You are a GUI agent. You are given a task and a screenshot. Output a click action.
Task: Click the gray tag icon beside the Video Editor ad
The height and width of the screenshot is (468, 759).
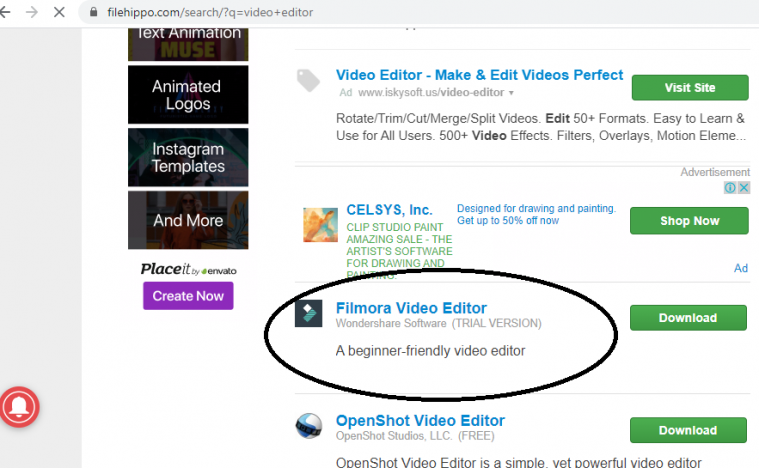click(x=308, y=80)
